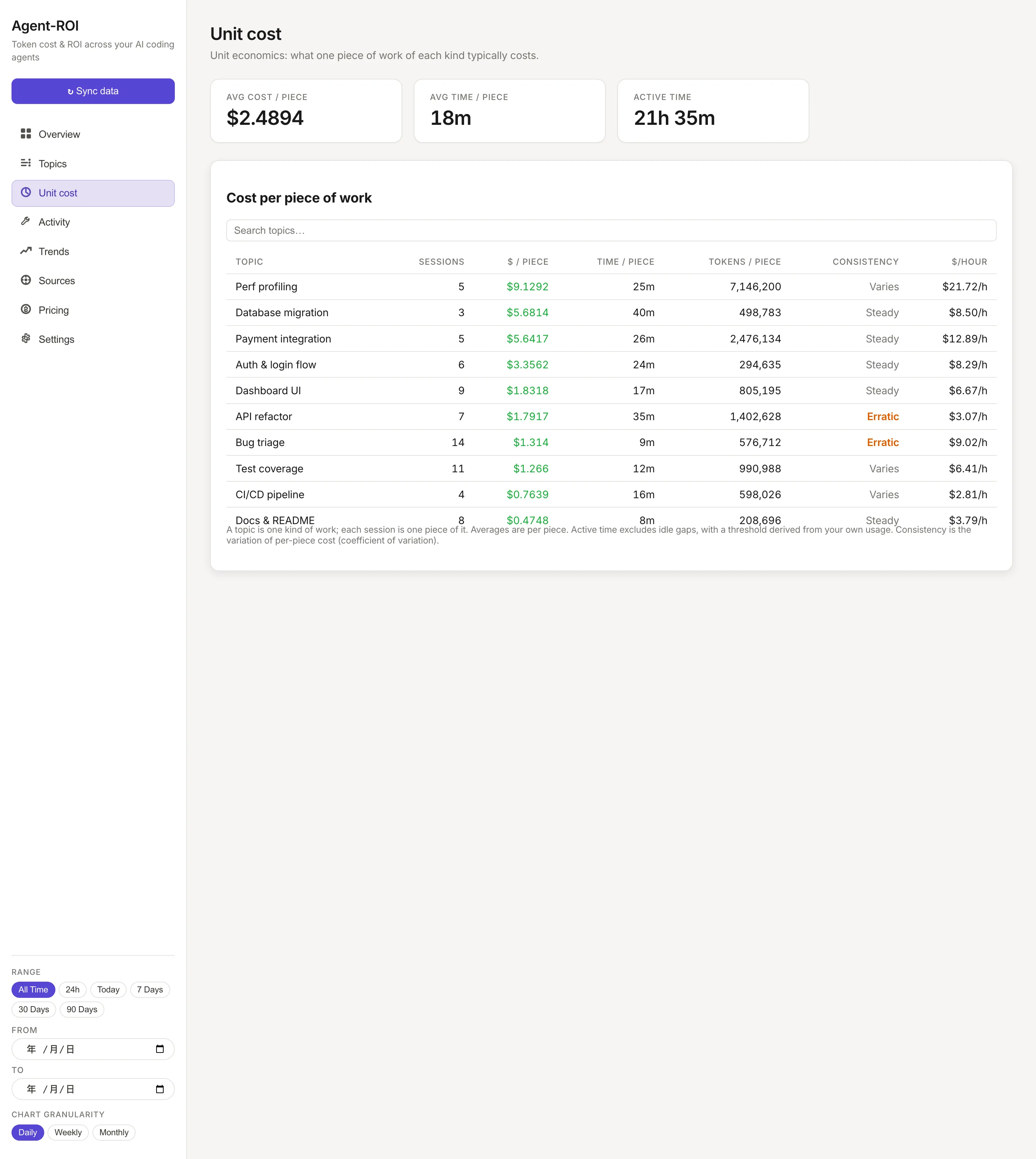The image size is (1036, 1159).
Task: Open the Topics page
Action: pos(93,164)
